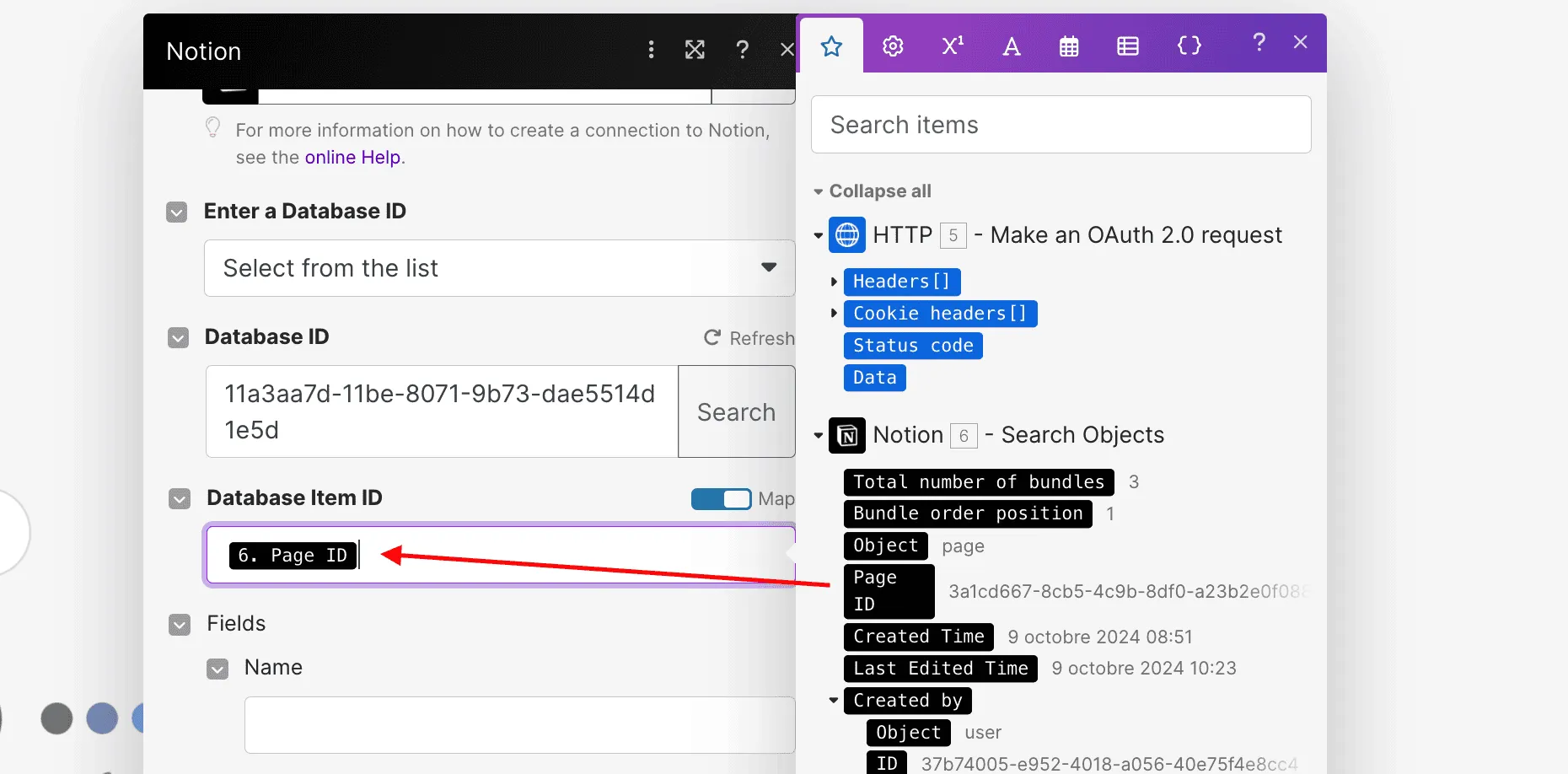The height and width of the screenshot is (774, 1568).
Task: Click the empty Name input field
Action: coord(519,725)
